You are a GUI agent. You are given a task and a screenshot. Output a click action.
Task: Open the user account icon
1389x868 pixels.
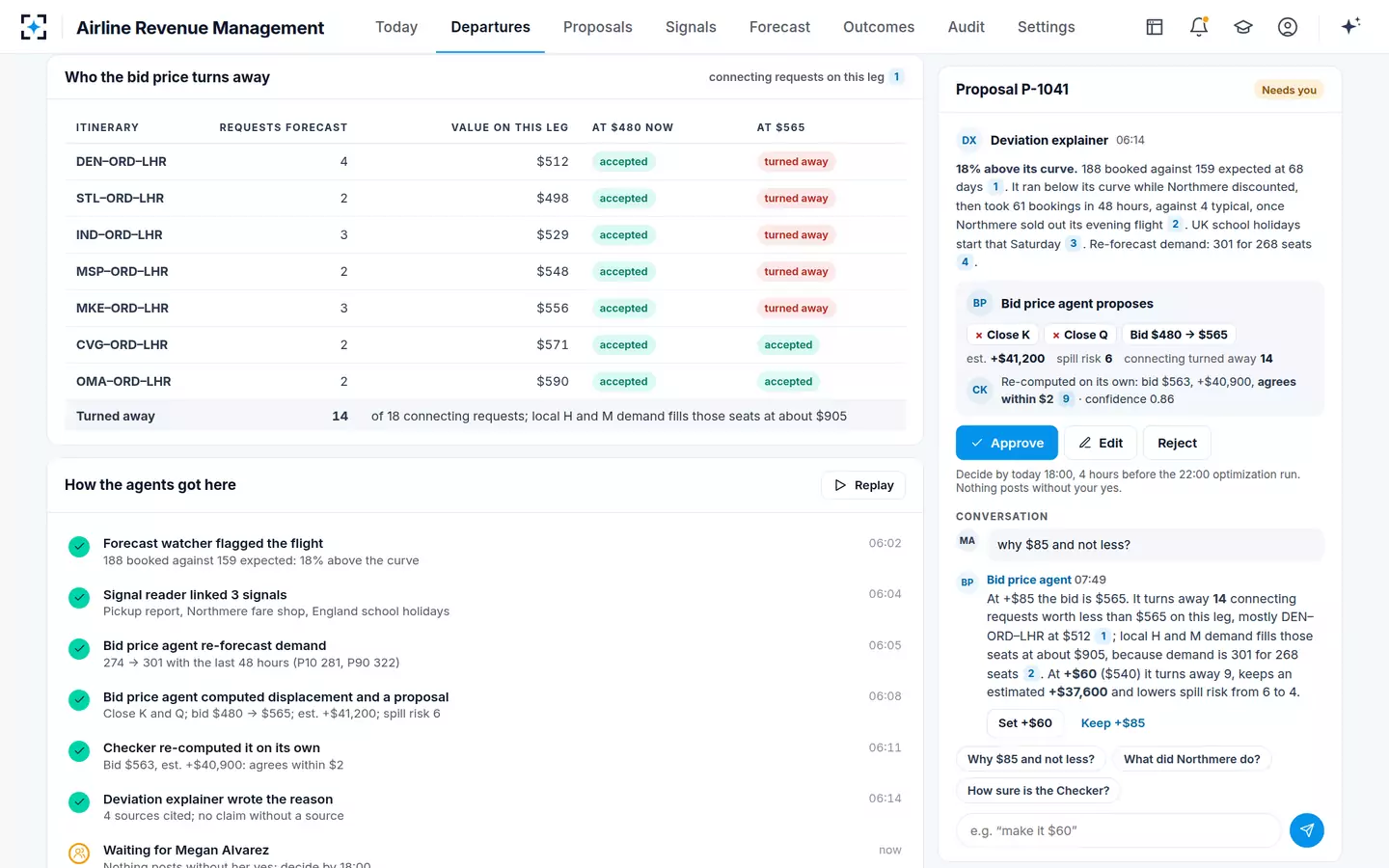point(1288,27)
